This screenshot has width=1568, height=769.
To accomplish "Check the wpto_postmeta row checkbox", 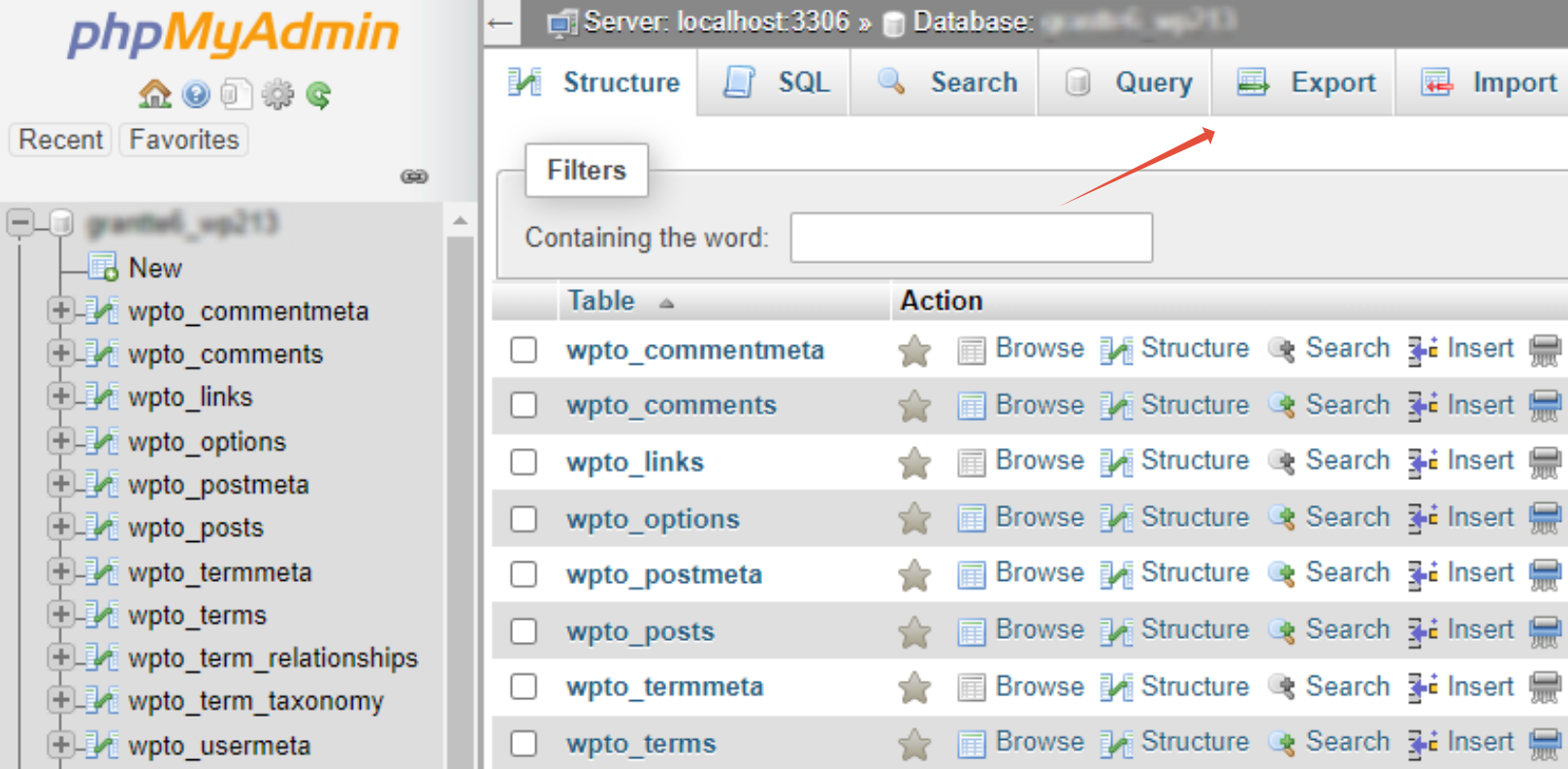I will point(524,574).
